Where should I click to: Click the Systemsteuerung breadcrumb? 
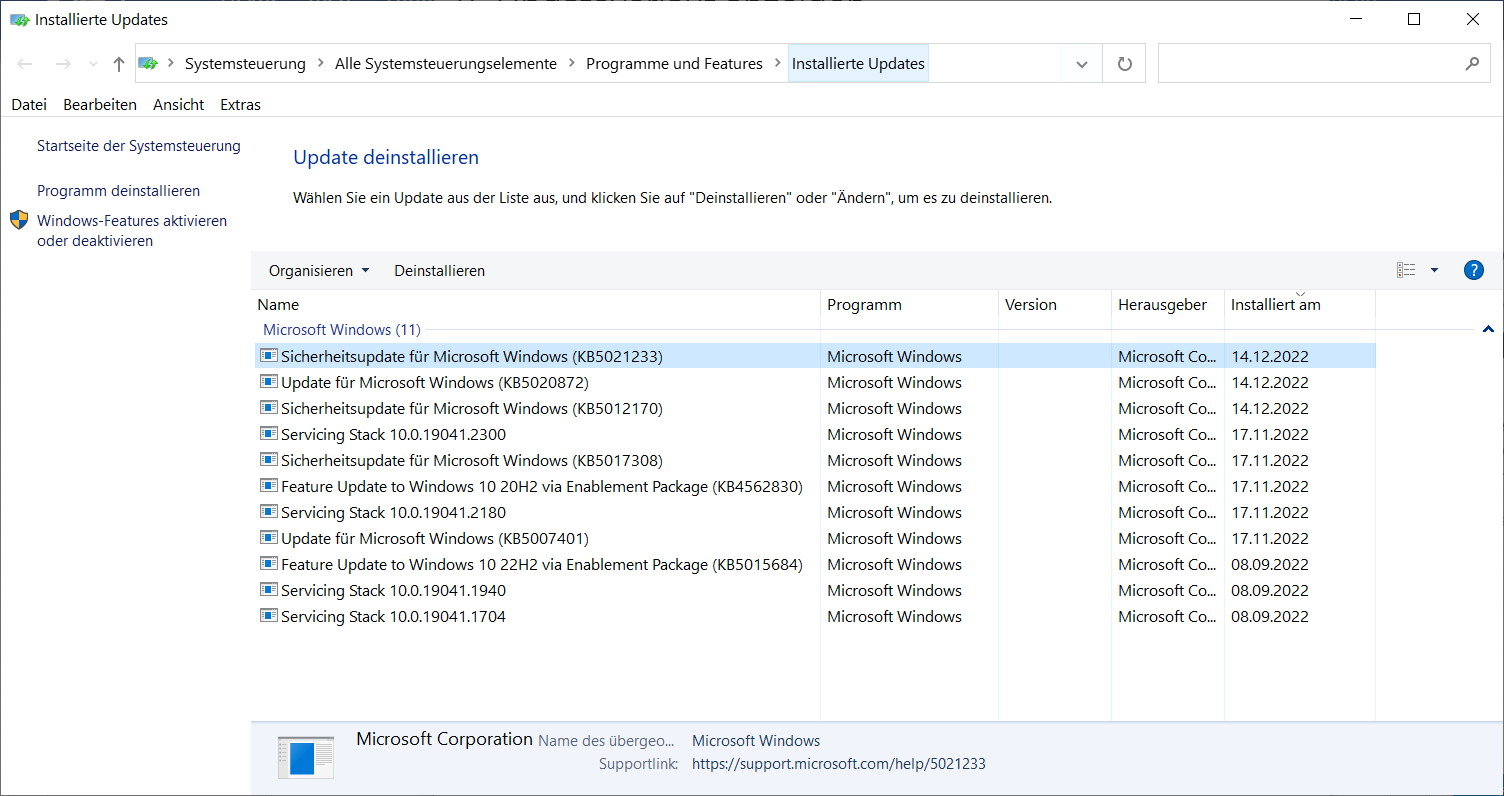pos(245,64)
